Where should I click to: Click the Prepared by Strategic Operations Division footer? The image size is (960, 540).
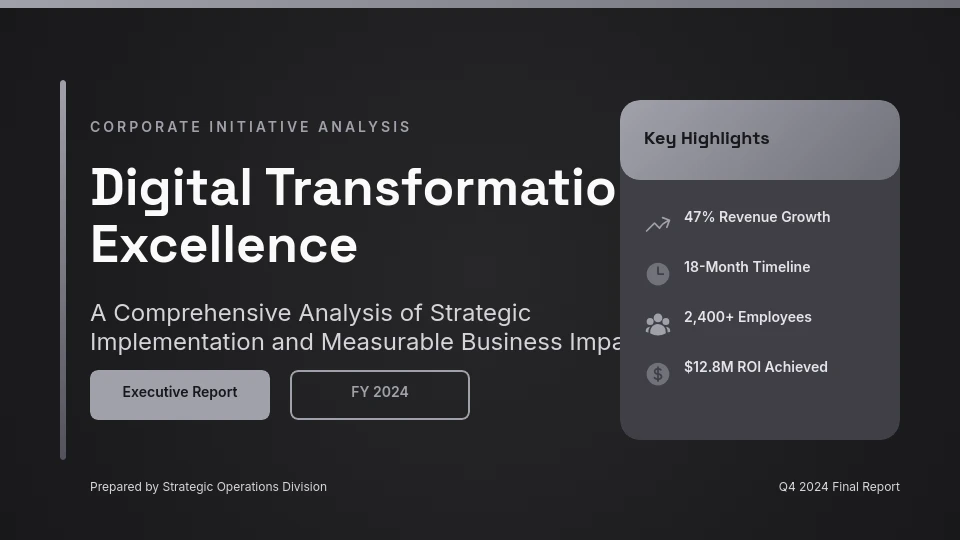point(208,487)
